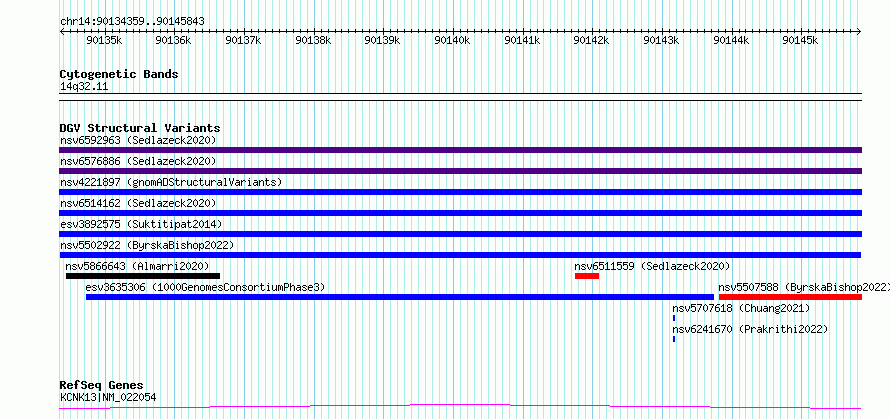
Task: Click the nsv6592963 (Sedlazeck2020) variant label
Action: tap(138, 140)
